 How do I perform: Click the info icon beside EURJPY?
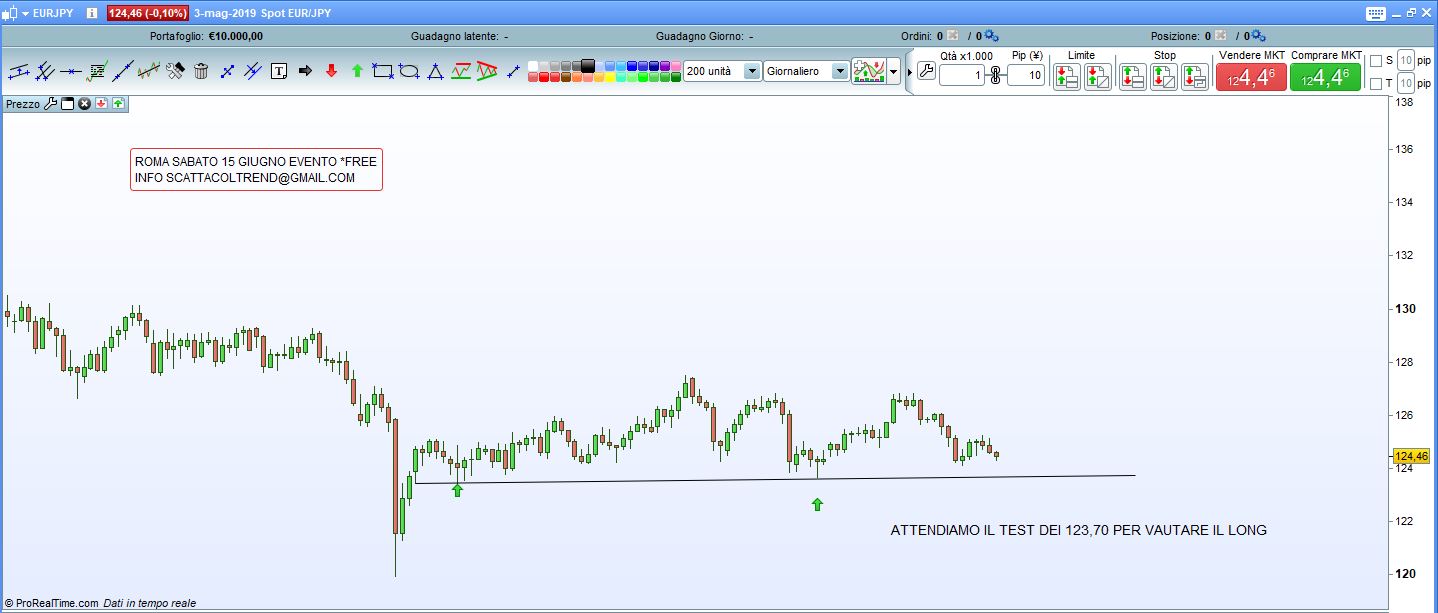click(93, 13)
